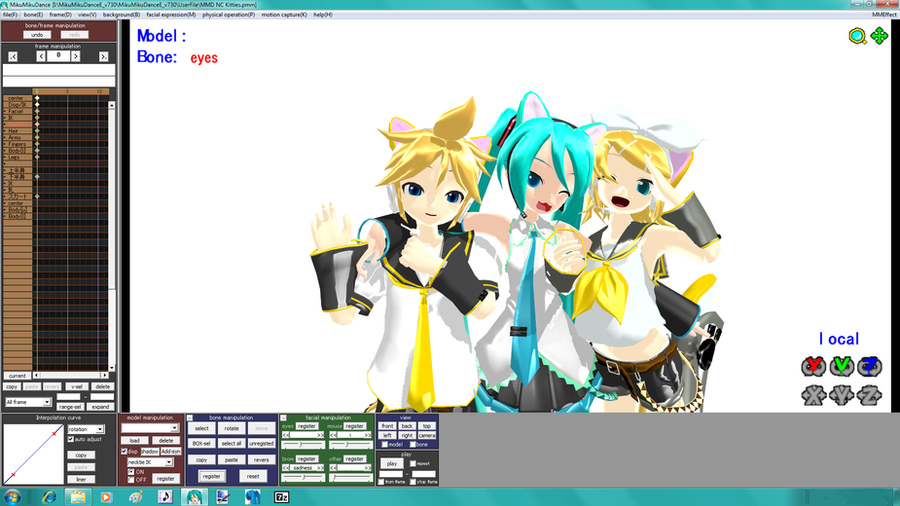Enable the repeat checkbox in play panel

click(x=413, y=464)
